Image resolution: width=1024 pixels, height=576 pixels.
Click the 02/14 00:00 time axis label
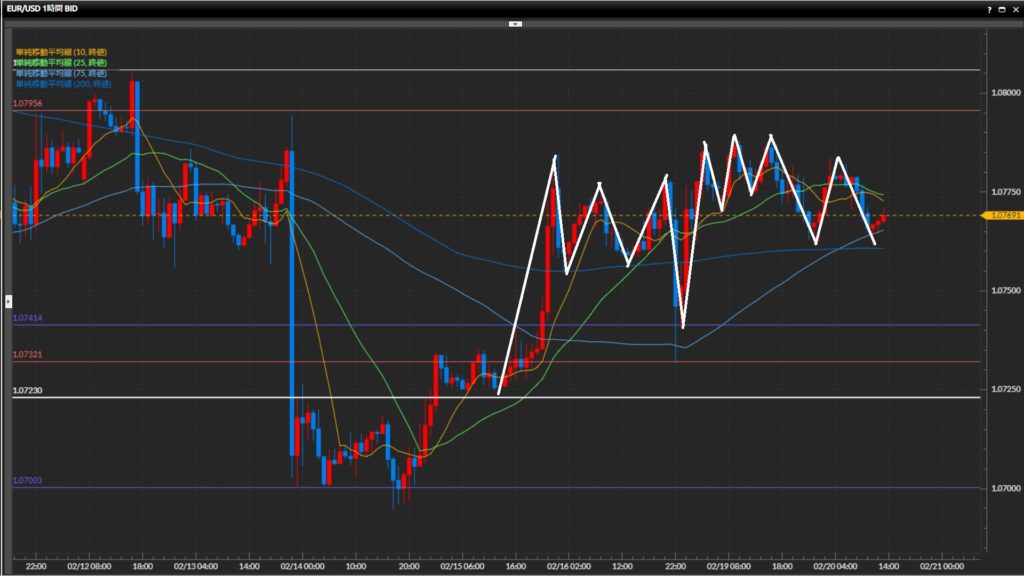pyautogui.click(x=302, y=564)
